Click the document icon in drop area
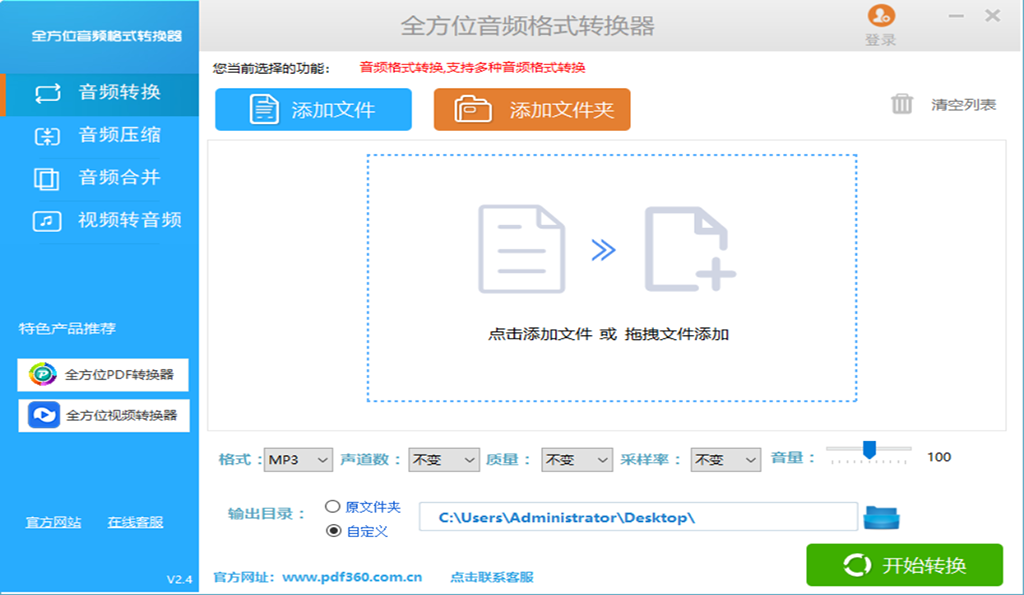The width and height of the screenshot is (1024, 595). 521,249
